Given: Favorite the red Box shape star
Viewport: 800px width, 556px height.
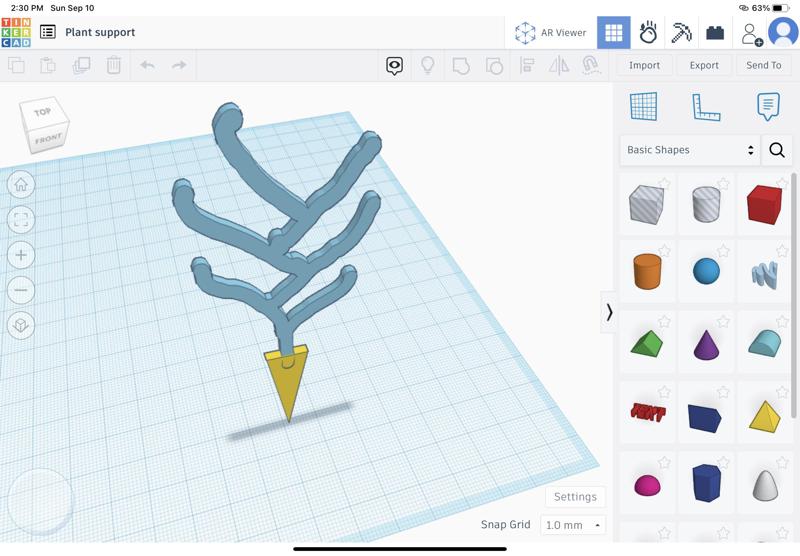Looking at the screenshot, I should 783,184.
